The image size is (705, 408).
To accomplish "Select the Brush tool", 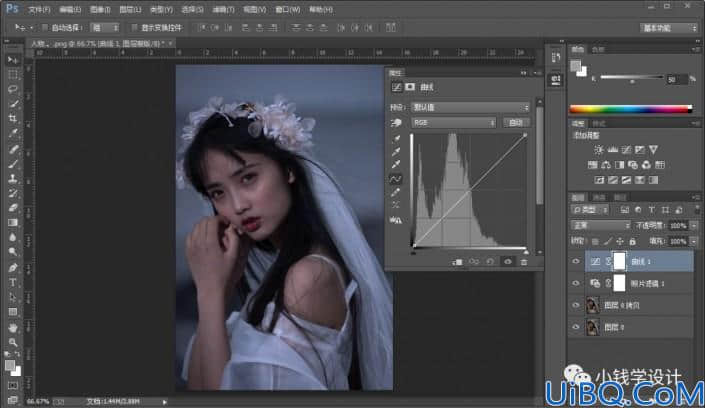I will tap(13, 164).
